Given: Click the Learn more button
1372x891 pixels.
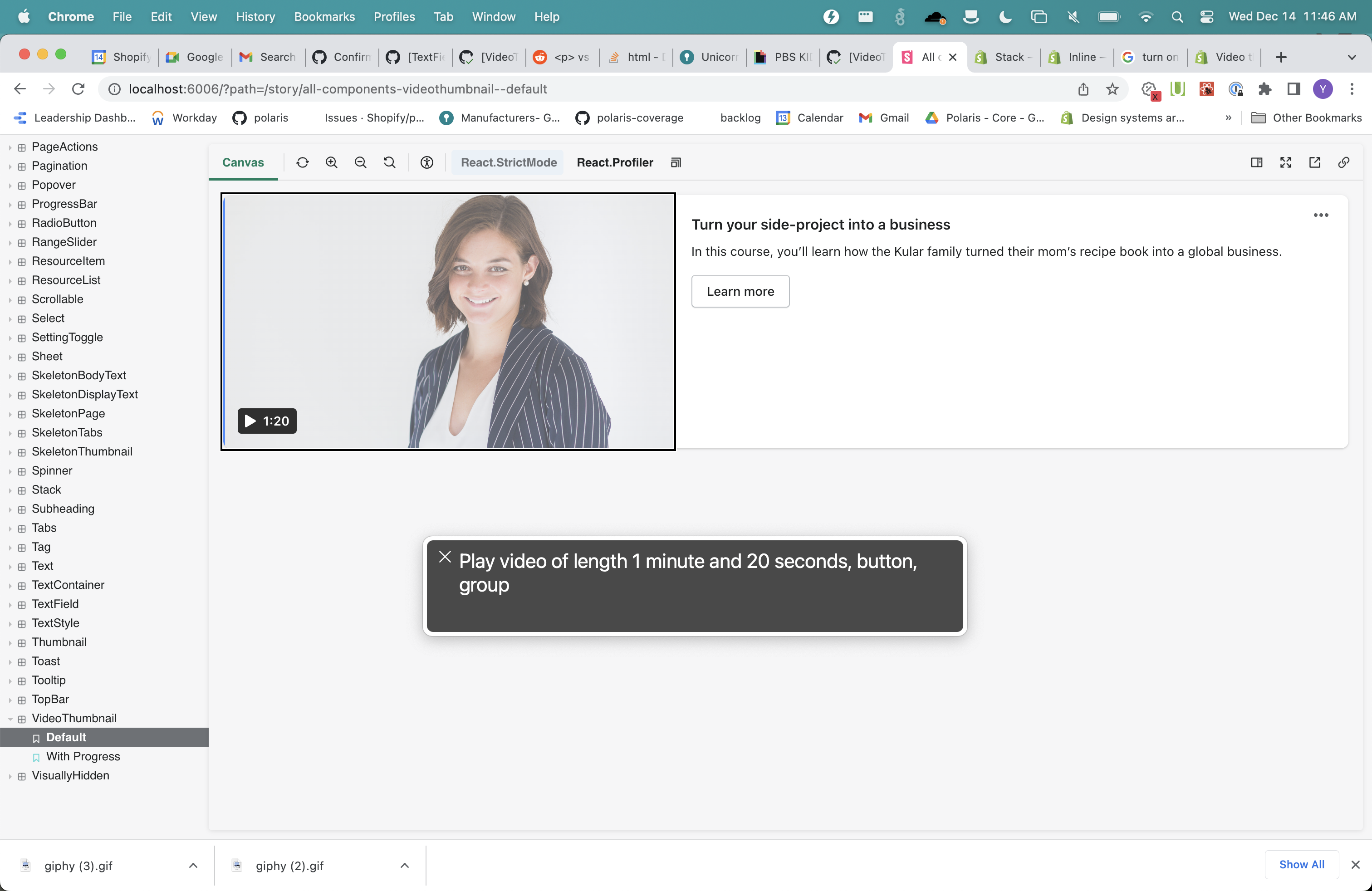Looking at the screenshot, I should [x=740, y=291].
